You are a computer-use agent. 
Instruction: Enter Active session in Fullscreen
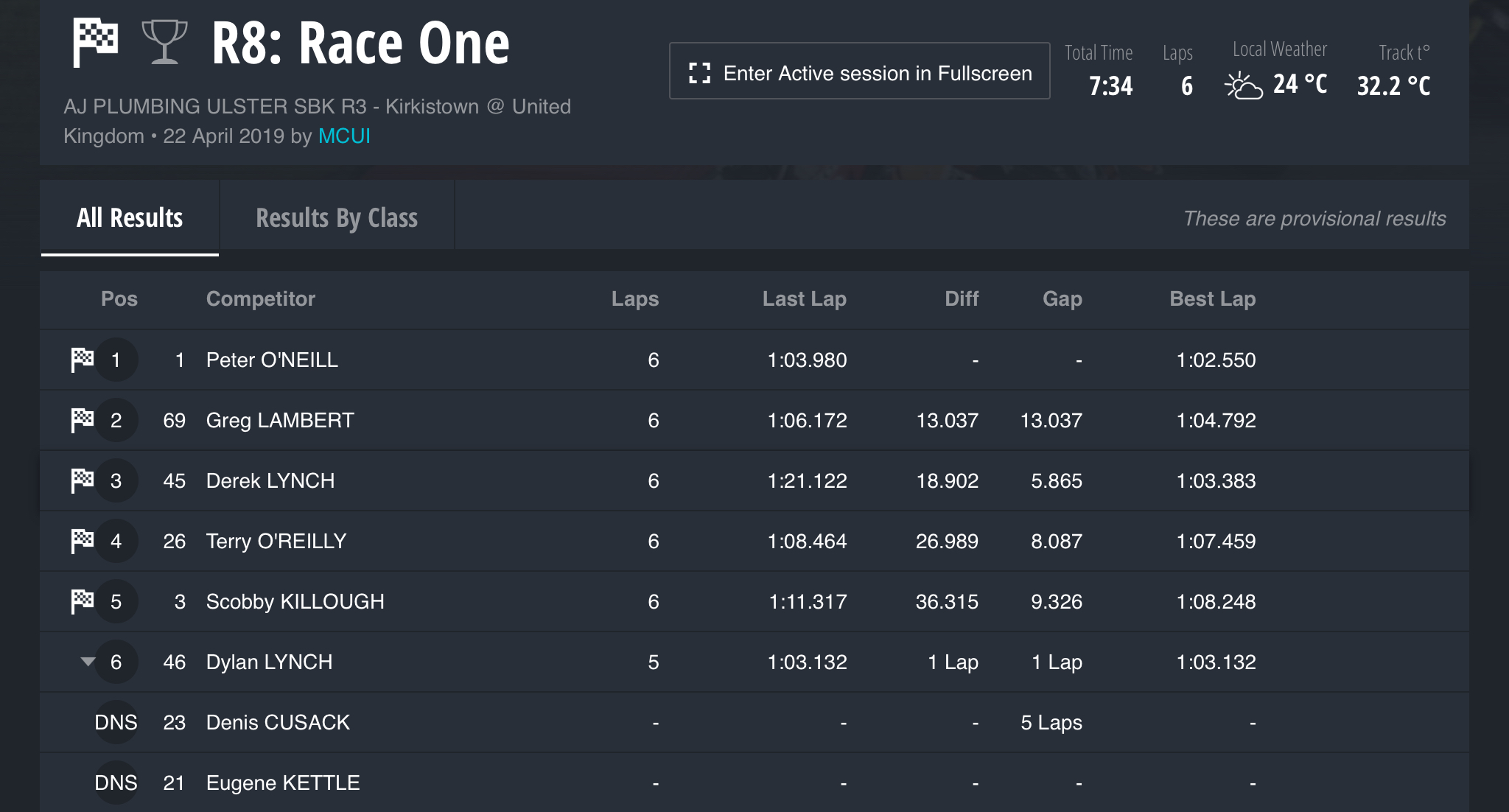pos(859,71)
